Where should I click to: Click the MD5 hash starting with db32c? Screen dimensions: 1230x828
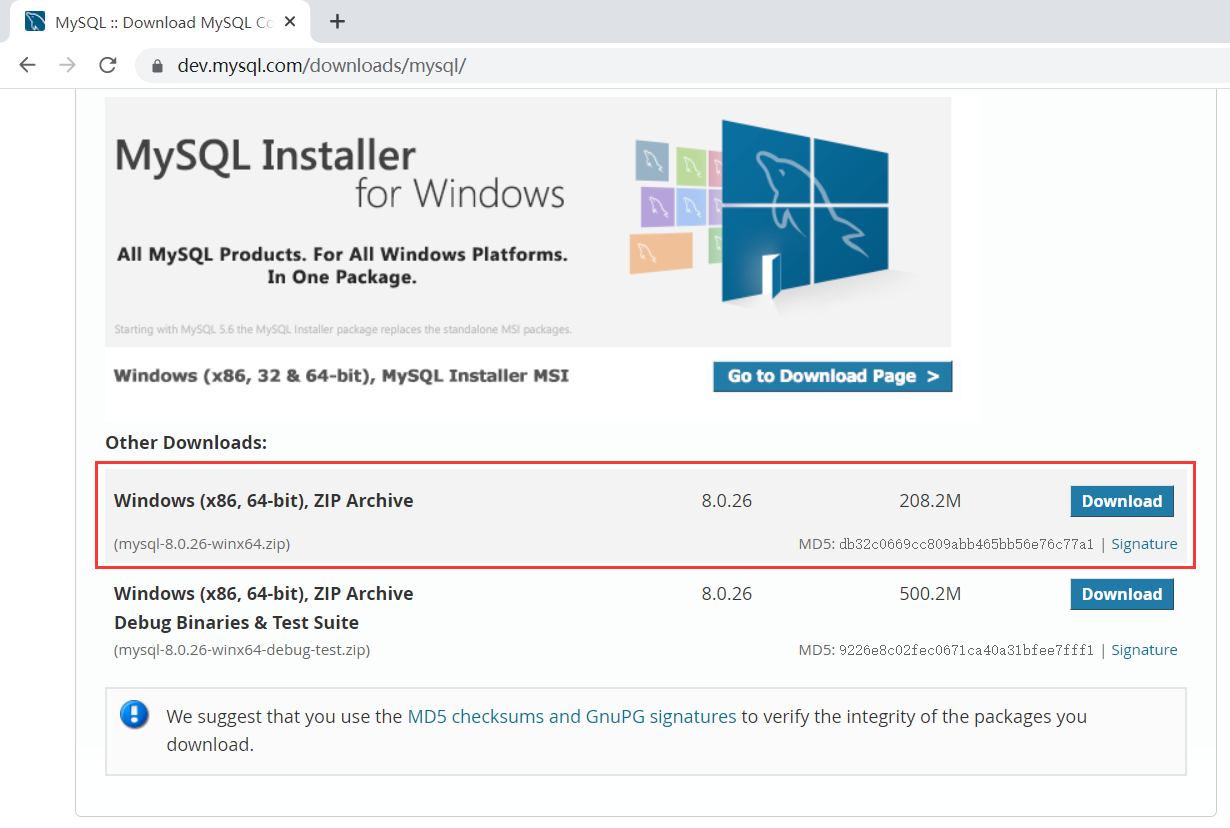pos(966,544)
